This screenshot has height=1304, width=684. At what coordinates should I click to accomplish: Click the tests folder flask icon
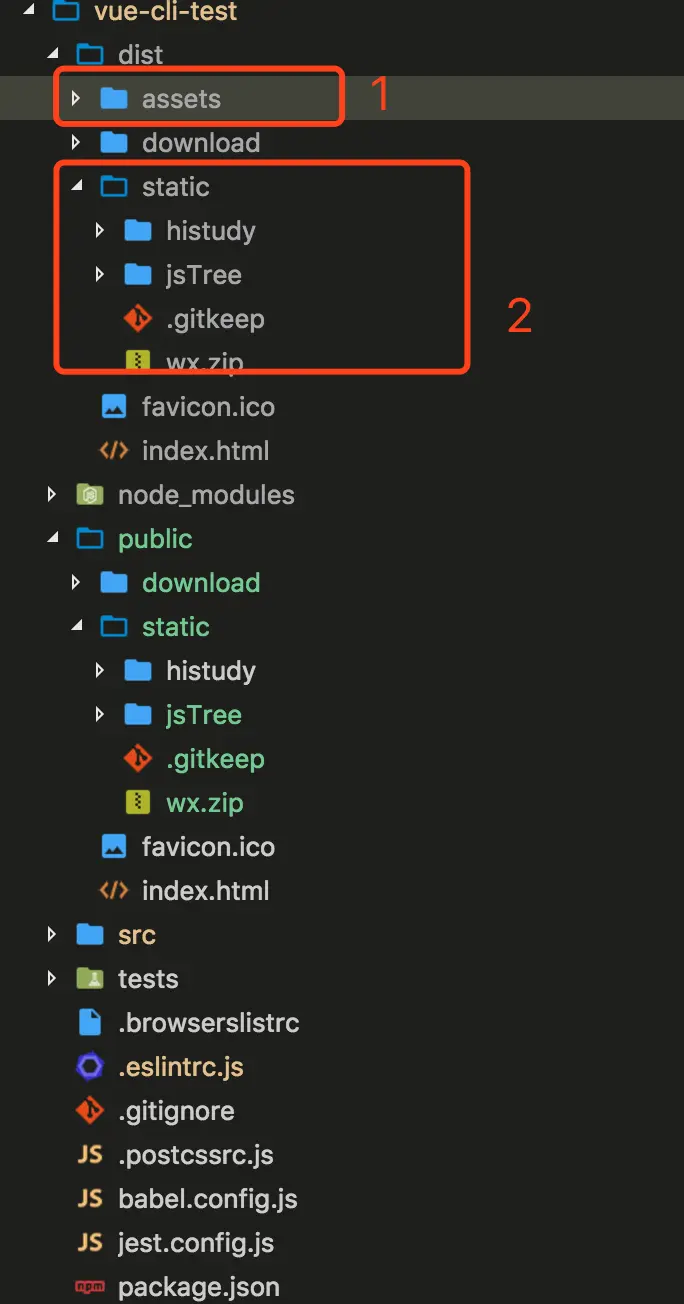coord(90,979)
